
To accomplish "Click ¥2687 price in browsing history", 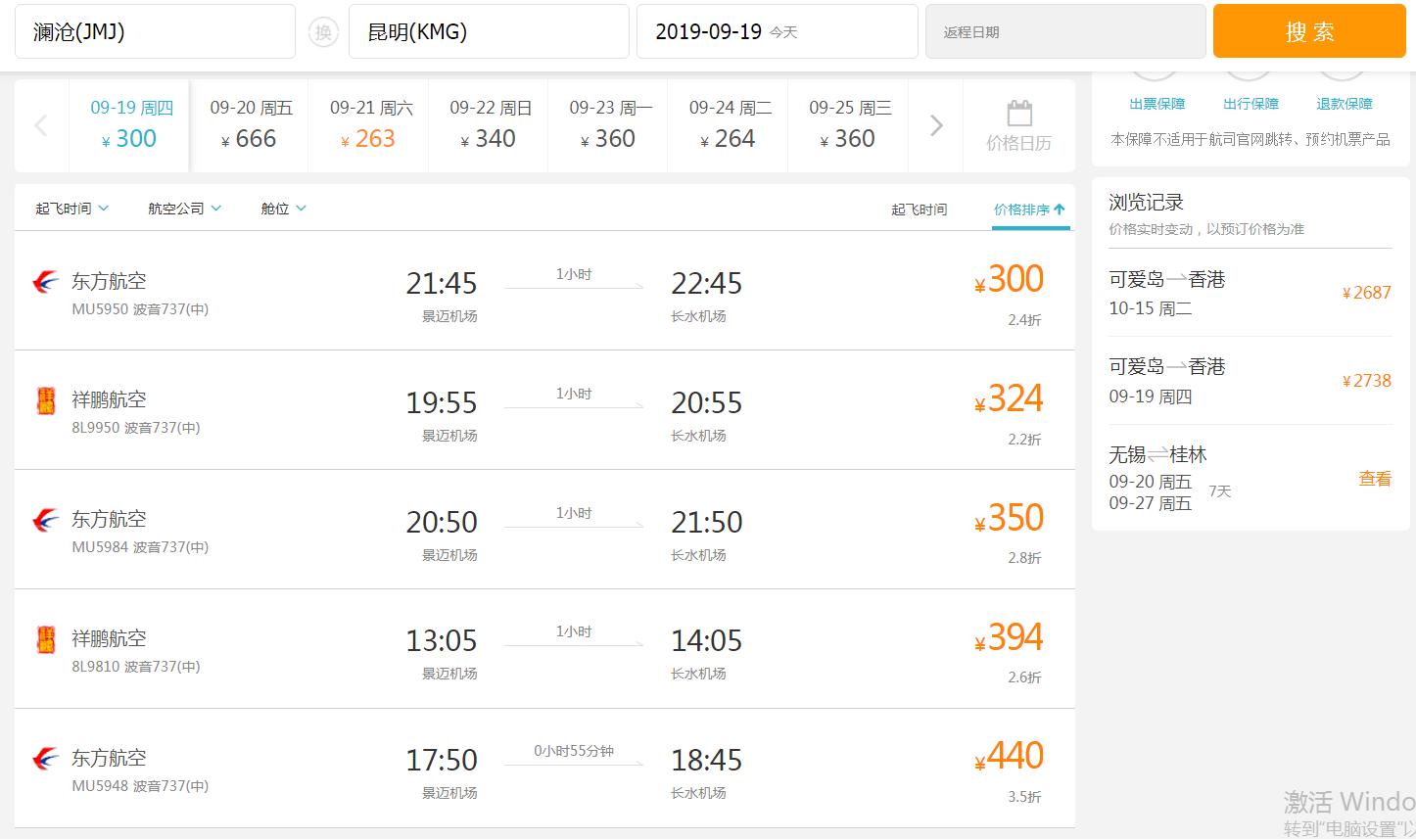I will (1367, 293).
